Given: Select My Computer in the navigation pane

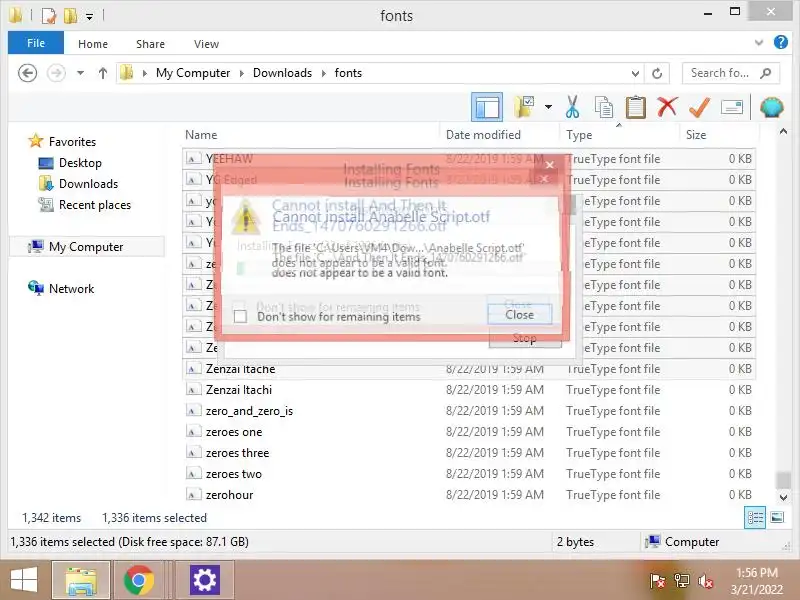Looking at the screenshot, I should 86,247.
